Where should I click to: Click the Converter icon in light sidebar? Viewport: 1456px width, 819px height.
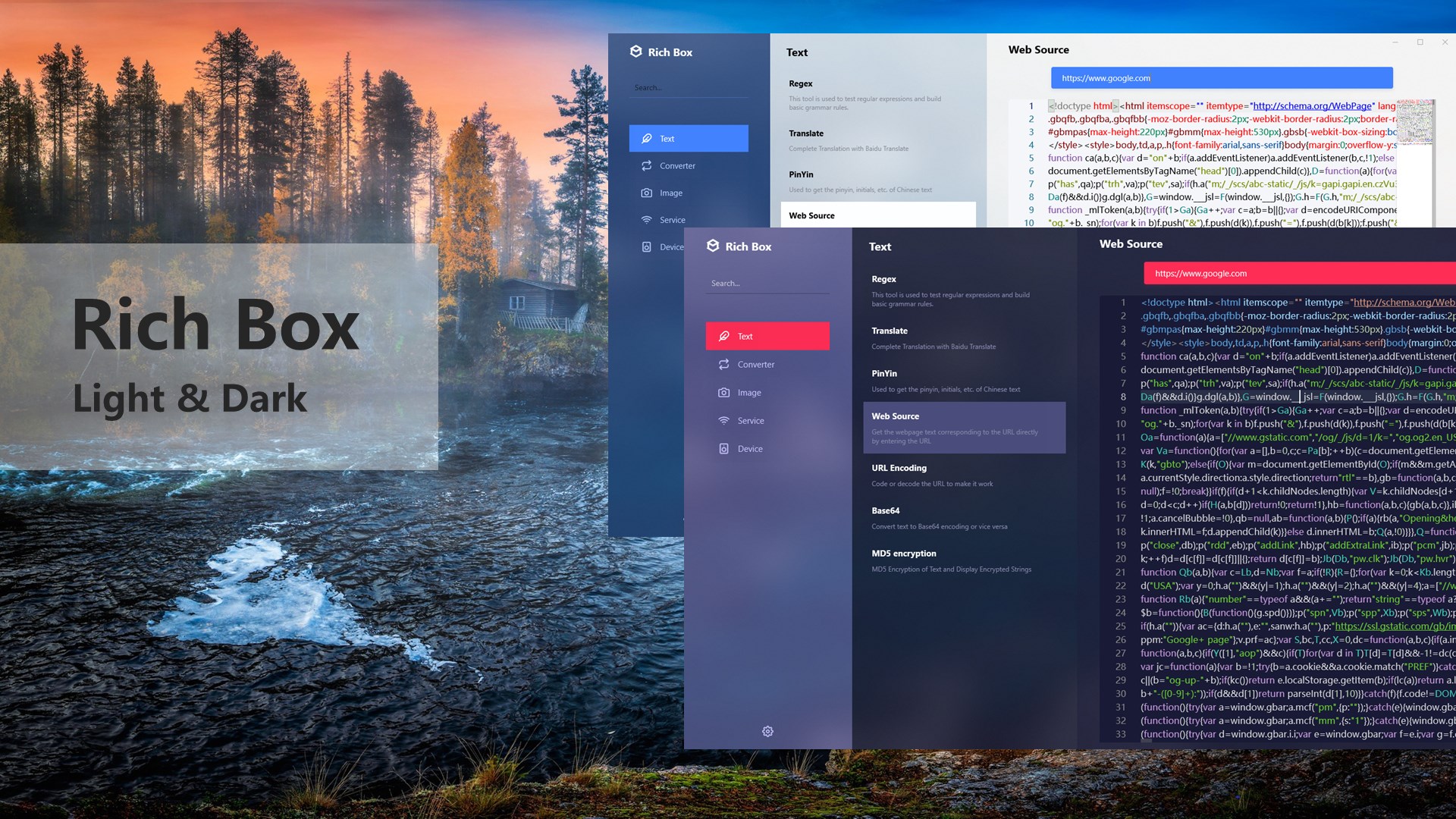646,165
